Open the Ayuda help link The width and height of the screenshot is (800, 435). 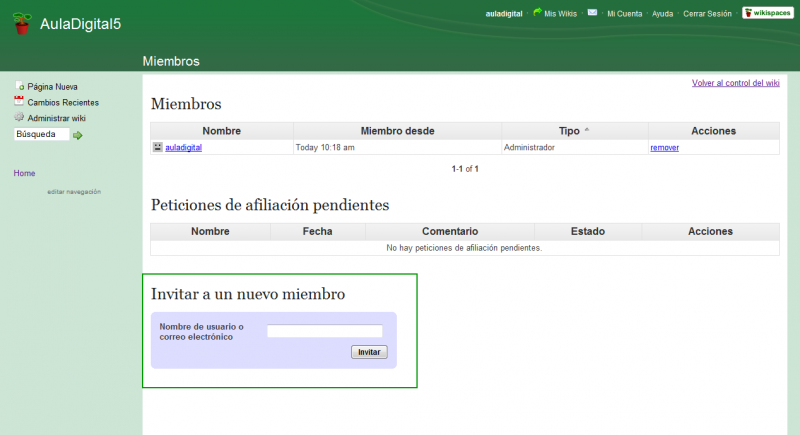[662, 14]
